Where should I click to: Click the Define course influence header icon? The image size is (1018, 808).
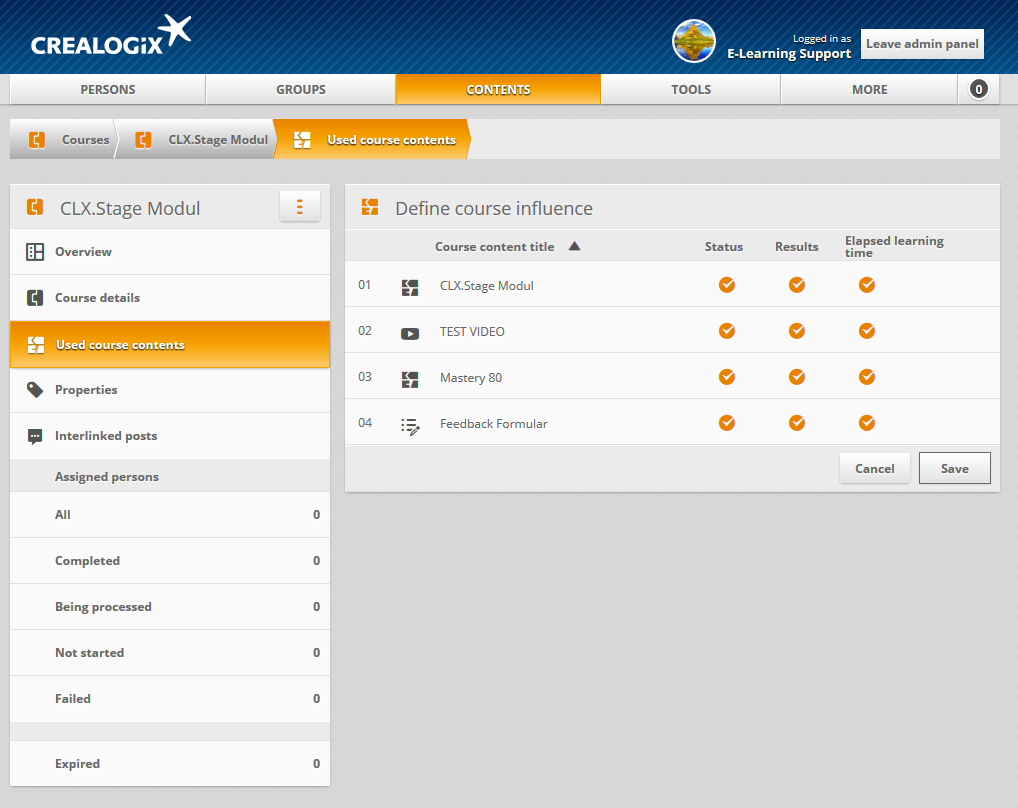[x=370, y=208]
